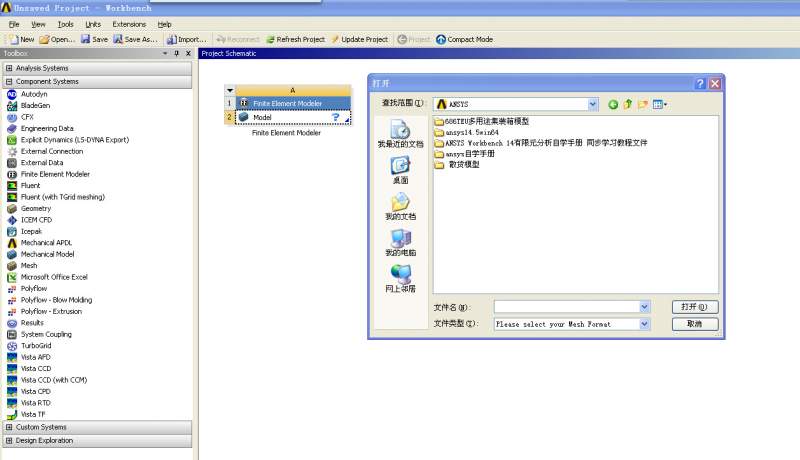Click the Save toolbar button
Image resolution: width=800 pixels, height=460 pixels.
(94, 39)
